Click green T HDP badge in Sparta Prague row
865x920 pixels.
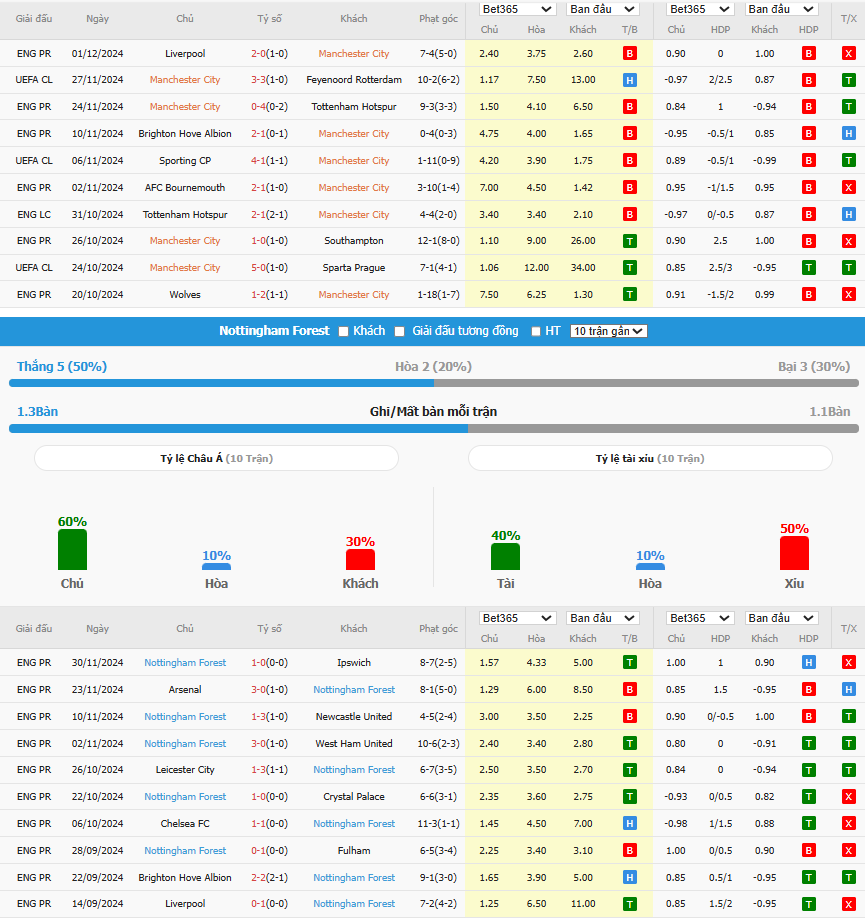click(809, 268)
